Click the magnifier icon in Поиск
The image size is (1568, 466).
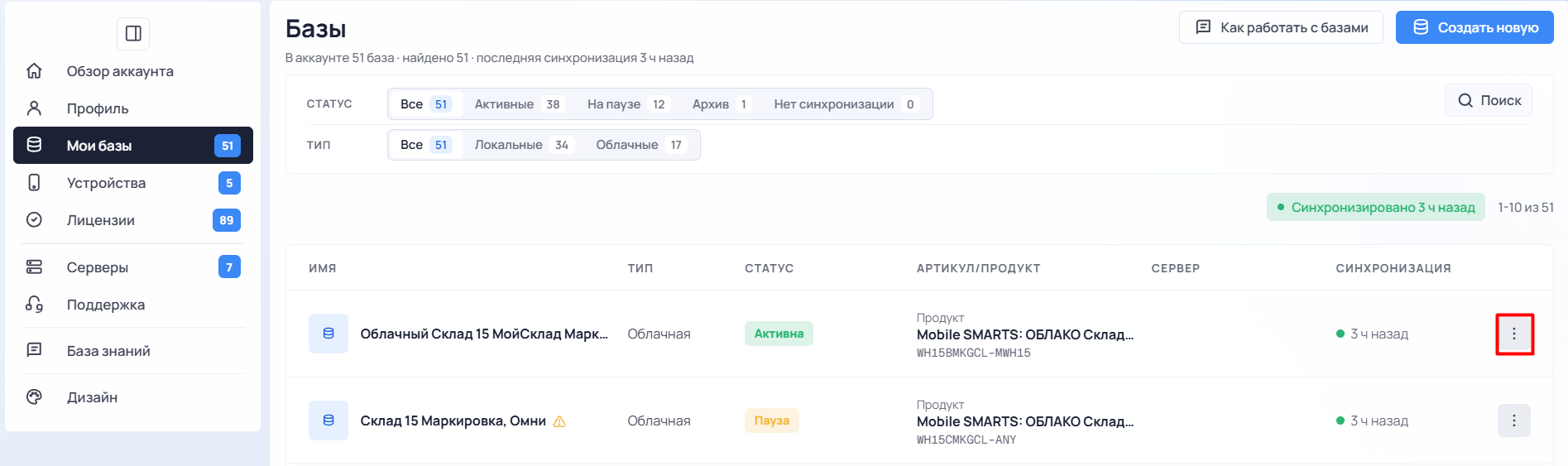pyautogui.click(x=1465, y=100)
